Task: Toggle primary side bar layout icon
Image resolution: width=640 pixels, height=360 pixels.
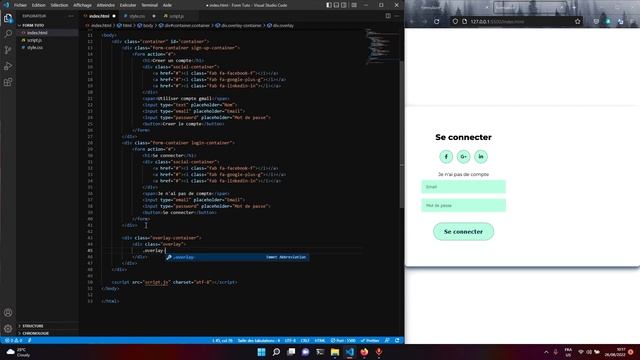Action: pos(329,5)
